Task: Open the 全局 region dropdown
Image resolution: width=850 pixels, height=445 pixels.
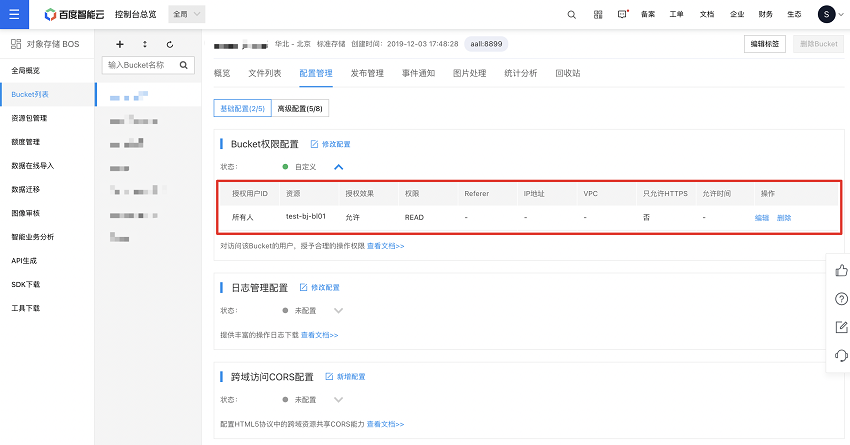Action: [186, 14]
